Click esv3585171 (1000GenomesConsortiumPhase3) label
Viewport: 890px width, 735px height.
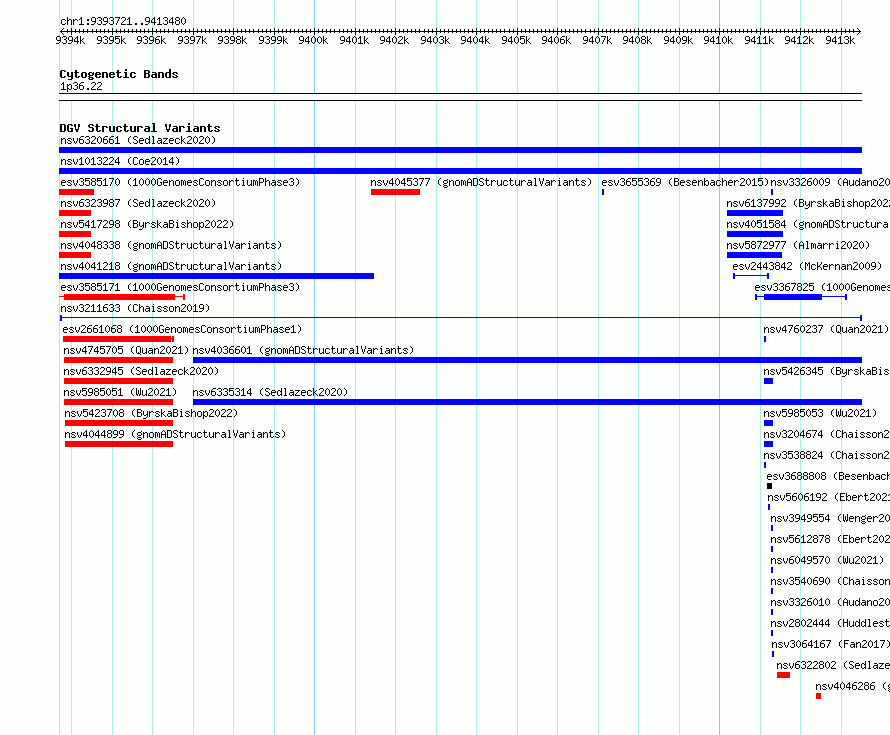tap(180, 287)
